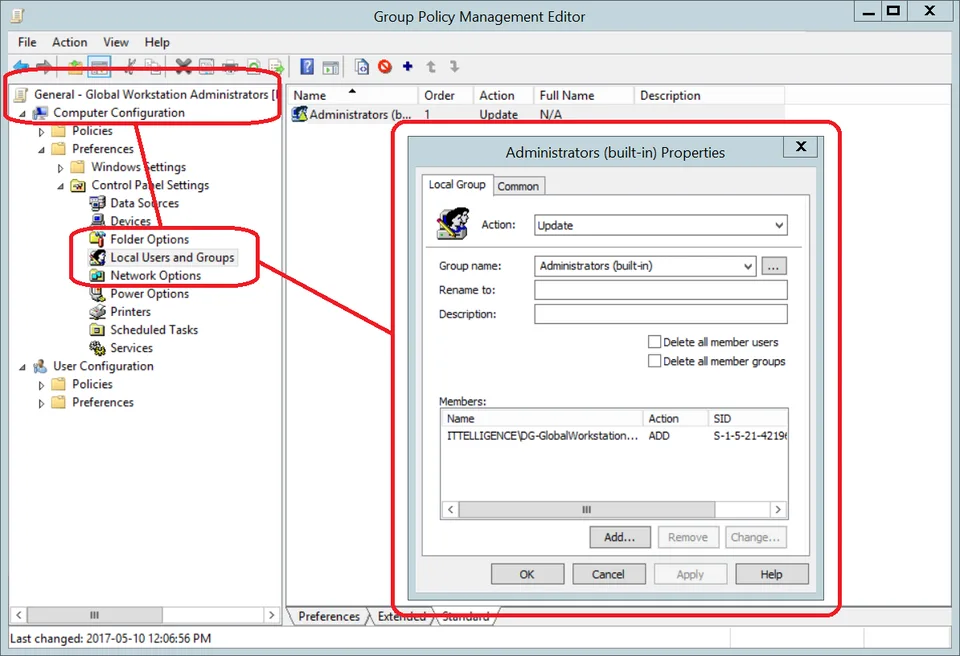Click OK in the Properties dialog
Image resolution: width=960 pixels, height=656 pixels.
527,575
